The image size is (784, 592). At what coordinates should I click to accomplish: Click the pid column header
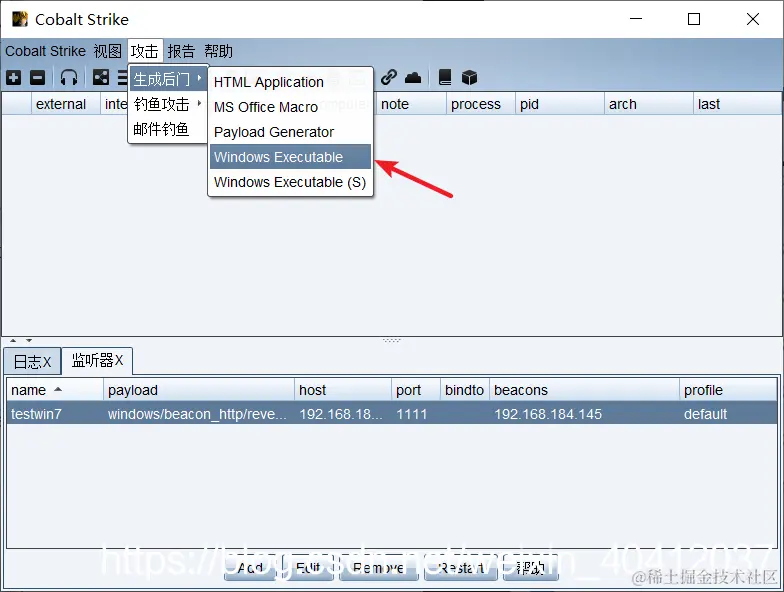coord(560,104)
